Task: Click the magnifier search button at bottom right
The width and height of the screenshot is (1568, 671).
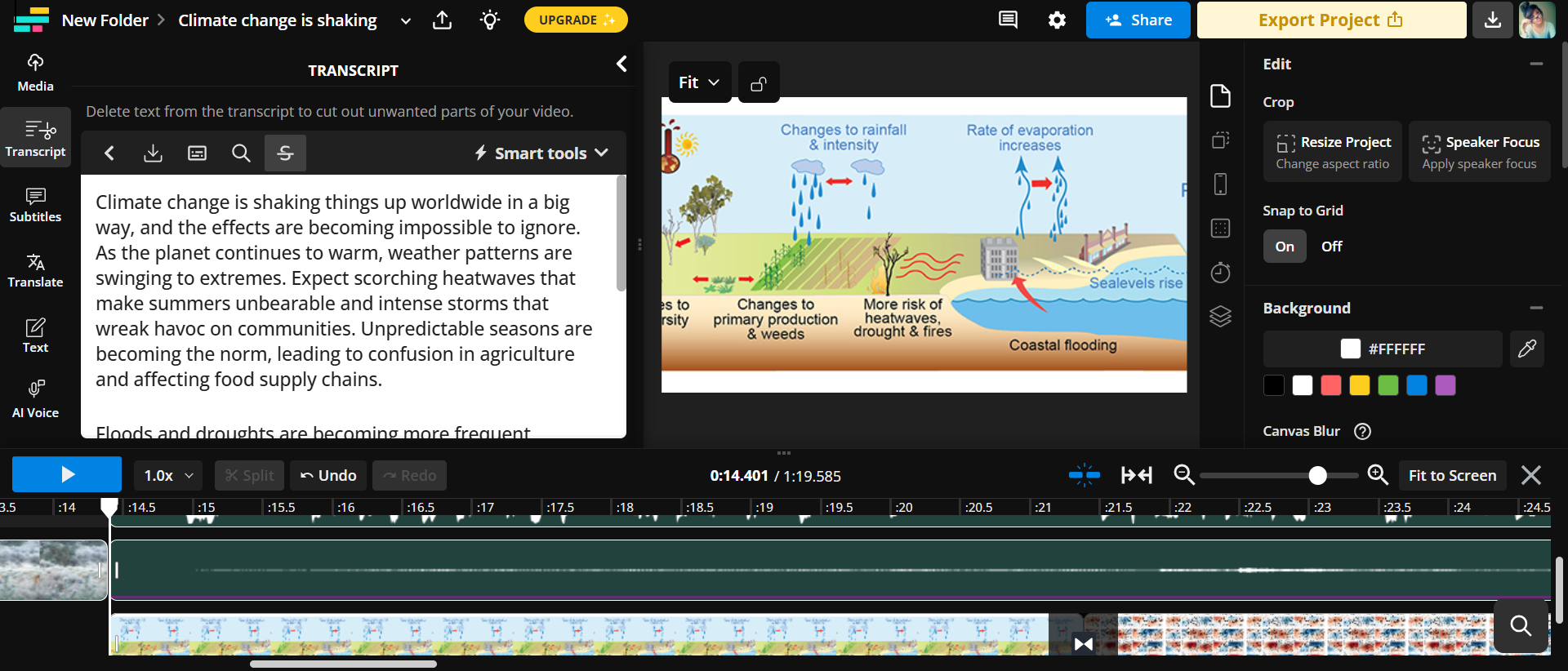Action: pos(1521,626)
